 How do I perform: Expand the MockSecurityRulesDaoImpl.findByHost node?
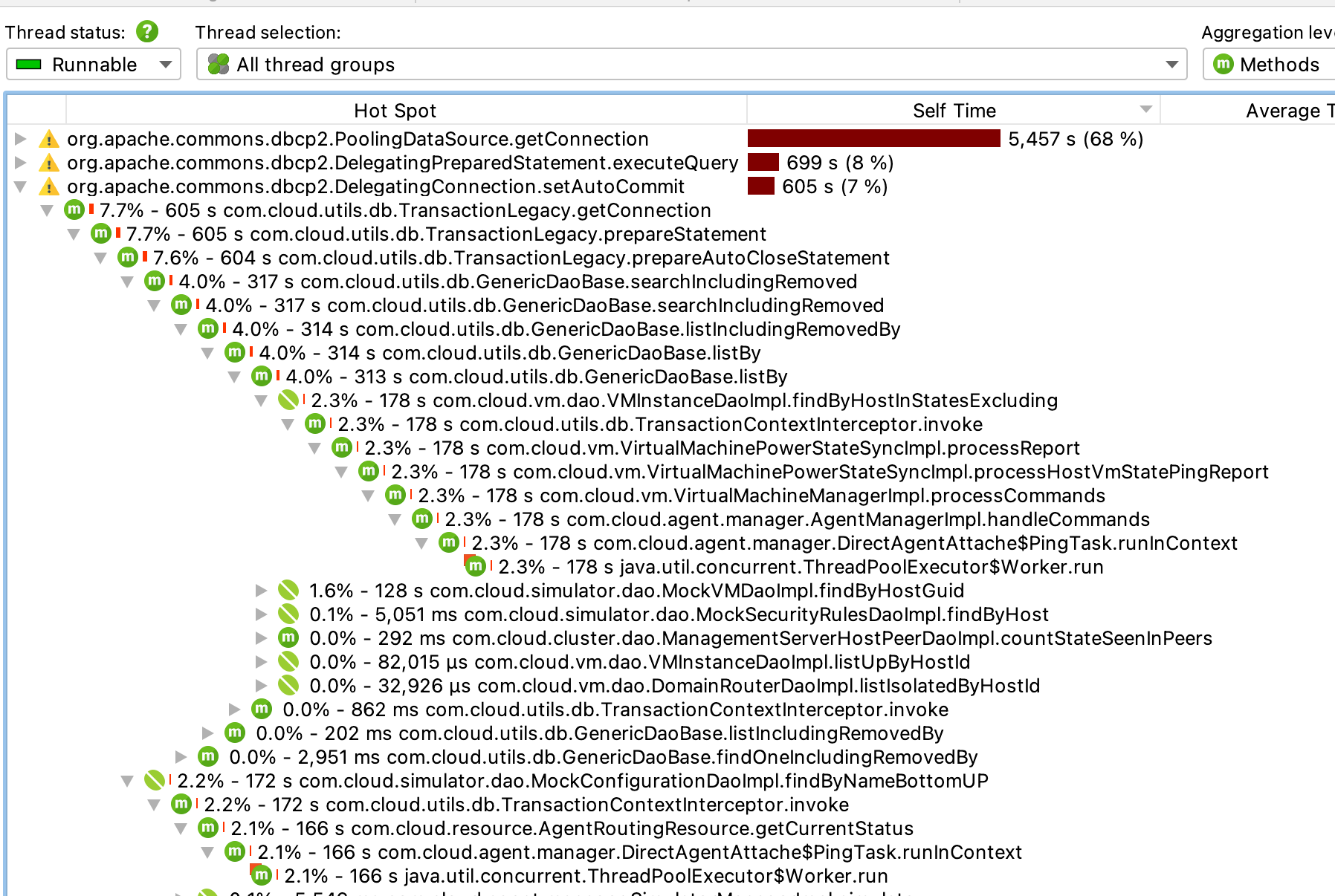261,614
